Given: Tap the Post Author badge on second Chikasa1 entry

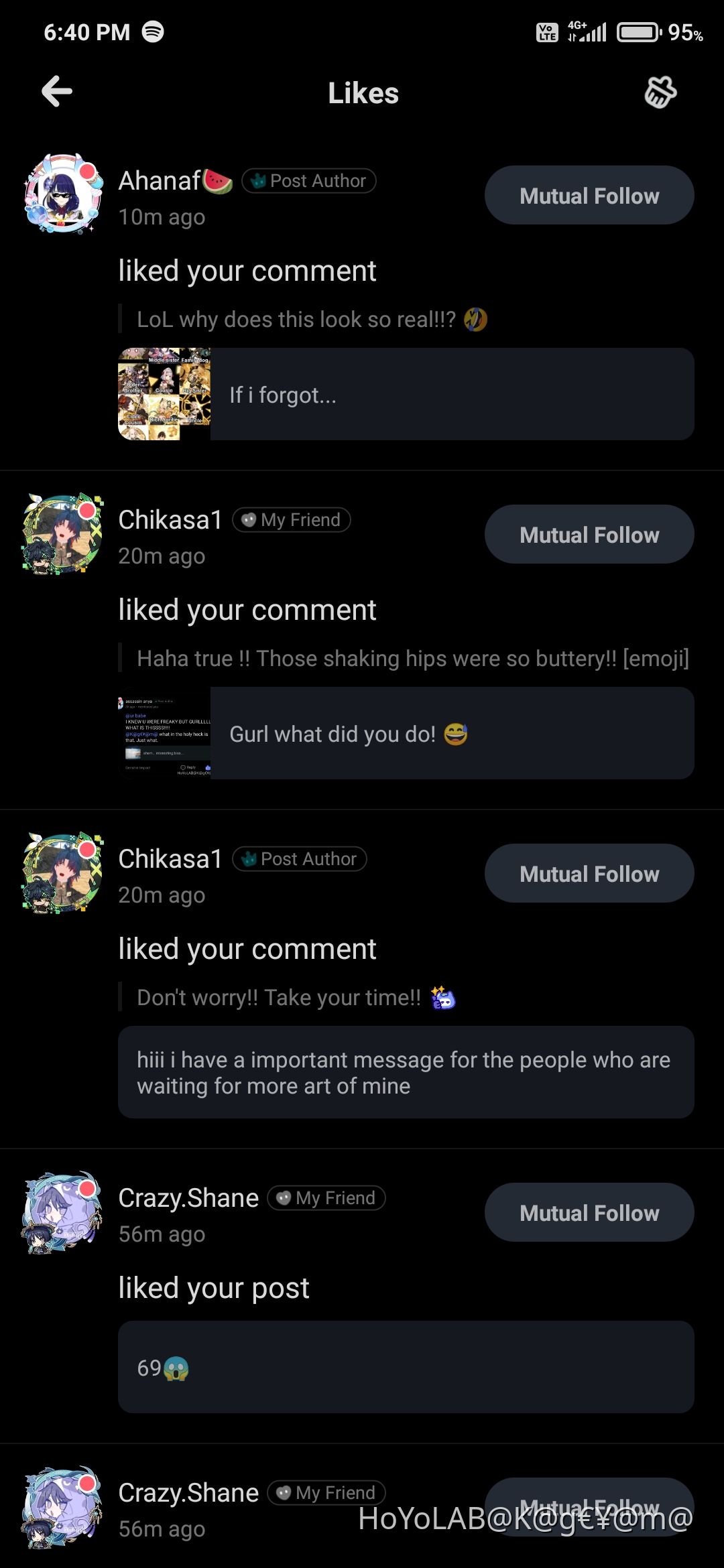Looking at the screenshot, I should [300, 859].
